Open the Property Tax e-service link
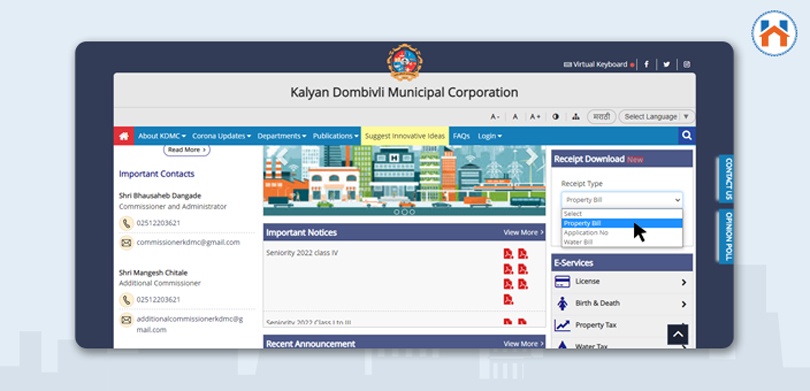Screen dimensions: 810x391 pyautogui.click(x=596, y=325)
